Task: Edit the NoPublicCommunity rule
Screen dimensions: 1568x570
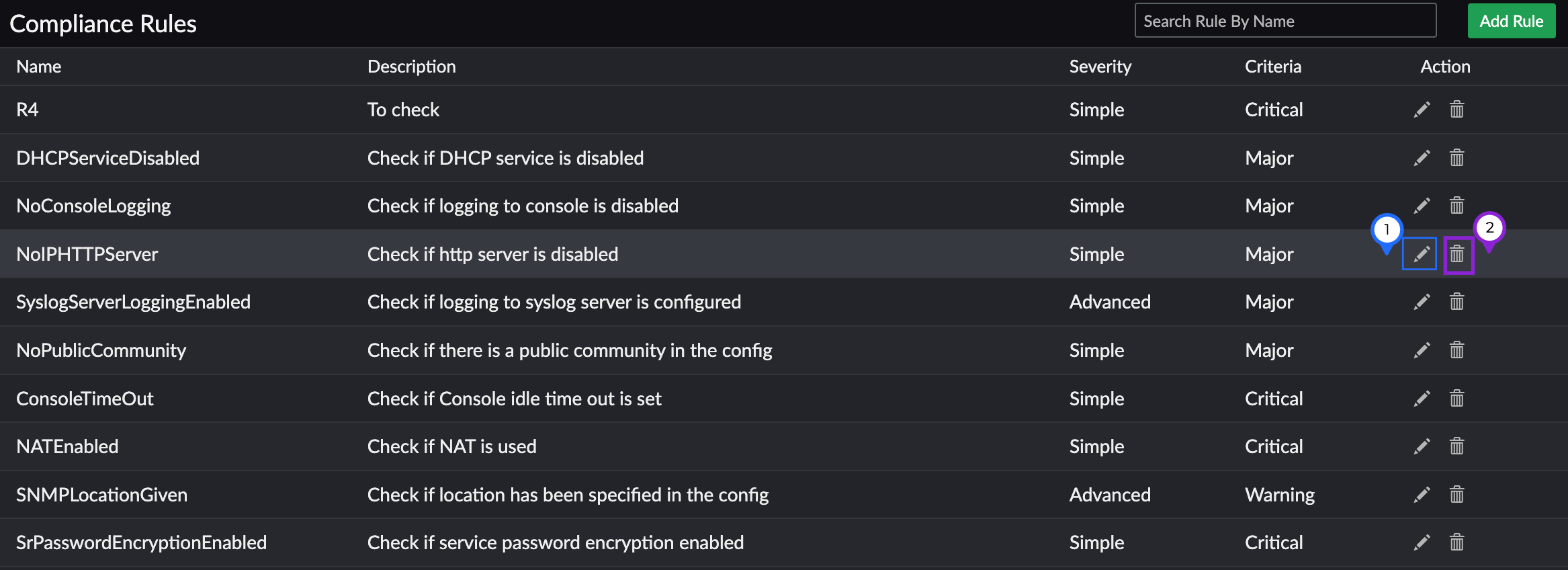Action: (1422, 350)
